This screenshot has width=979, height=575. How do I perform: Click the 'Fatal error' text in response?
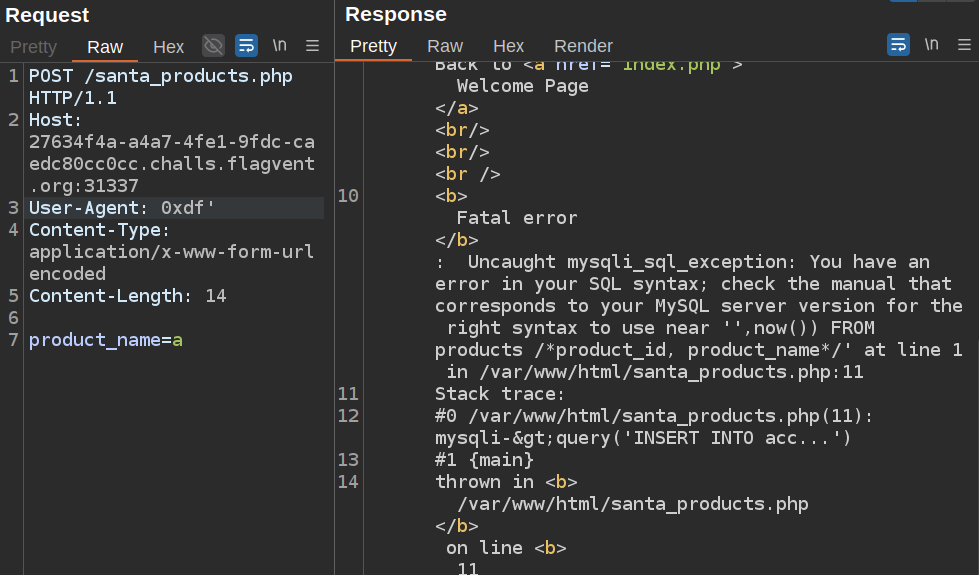(516, 218)
